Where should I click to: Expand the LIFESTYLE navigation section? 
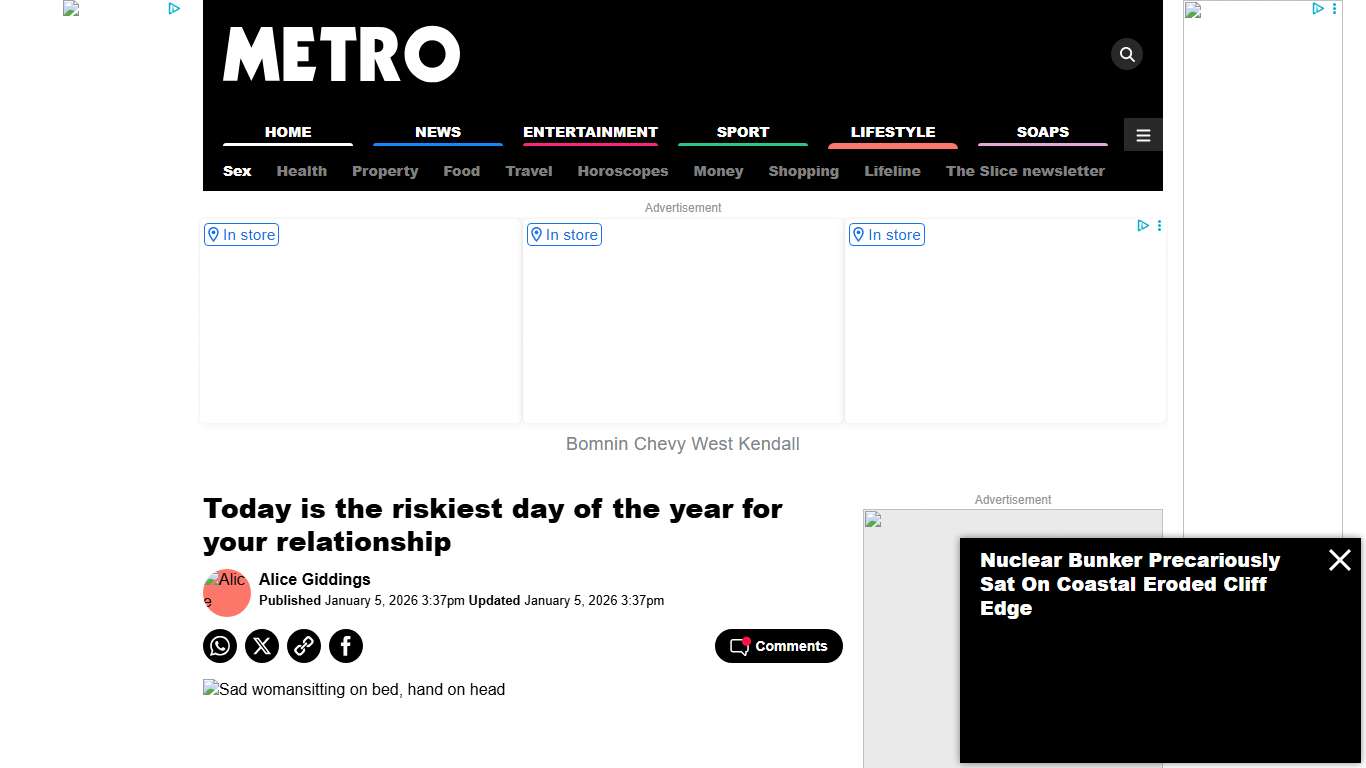pos(892,132)
